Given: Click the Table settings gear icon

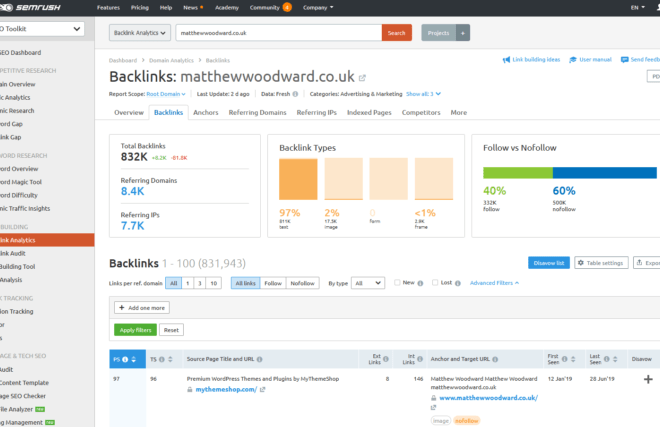Looking at the screenshot, I should click(581, 263).
